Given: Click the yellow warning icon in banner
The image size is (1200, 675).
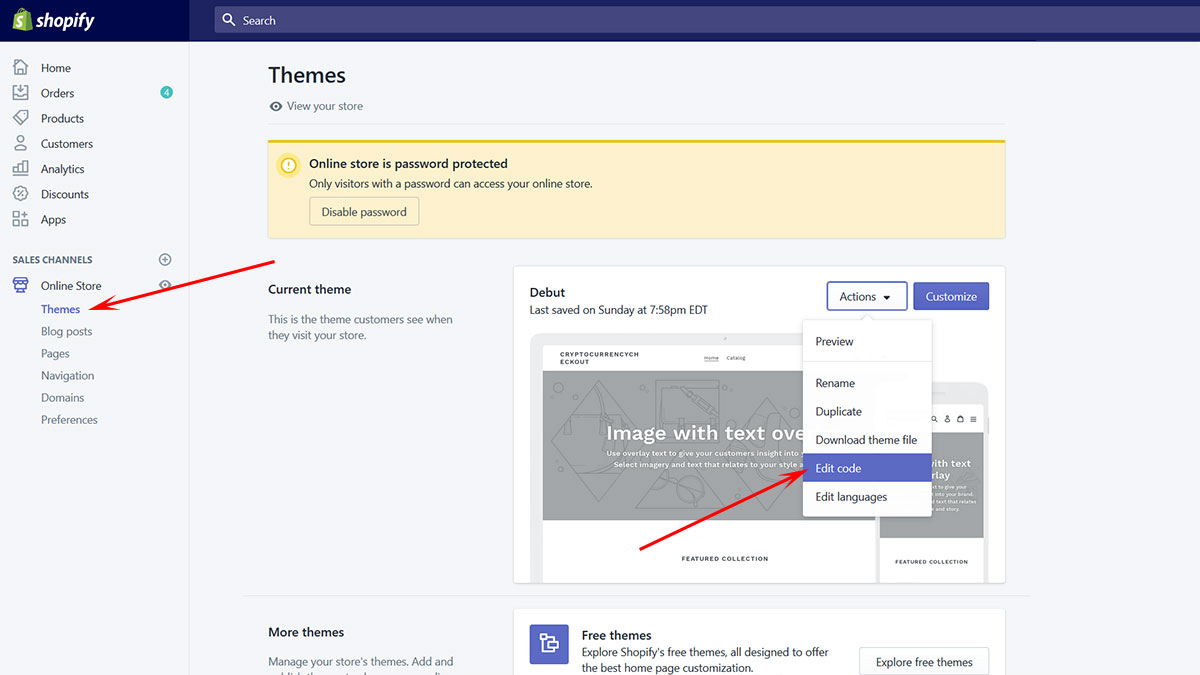Looking at the screenshot, I should point(289,166).
